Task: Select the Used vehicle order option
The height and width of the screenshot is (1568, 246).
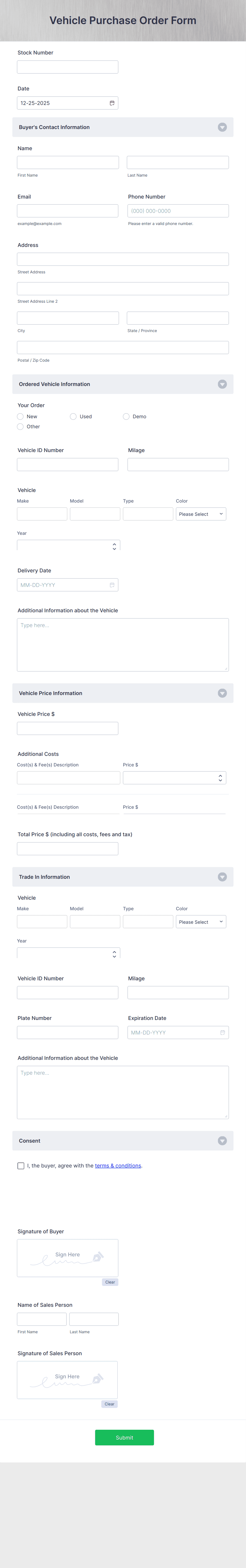Action: 73,416
